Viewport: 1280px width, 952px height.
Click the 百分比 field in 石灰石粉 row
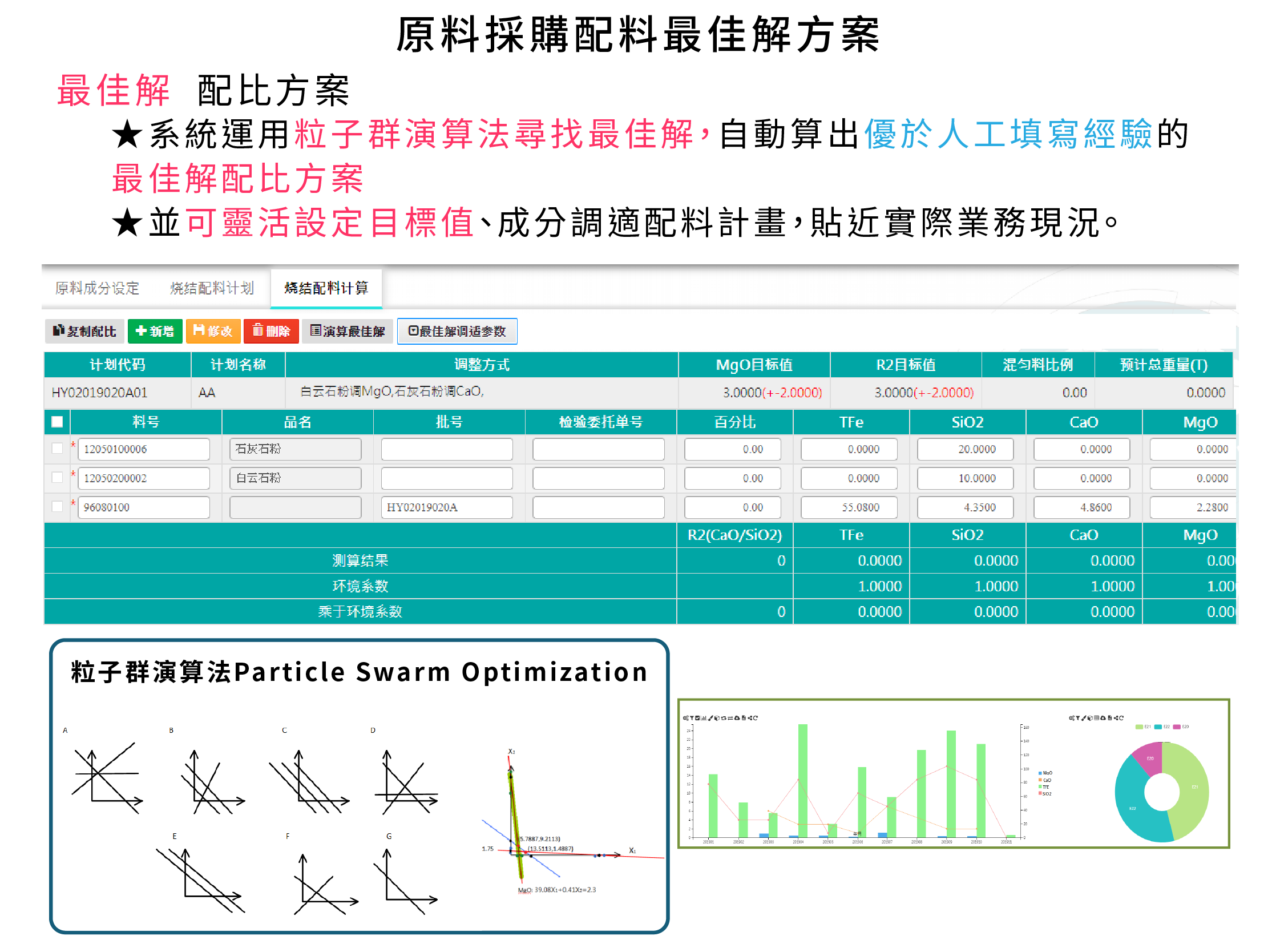(732, 450)
